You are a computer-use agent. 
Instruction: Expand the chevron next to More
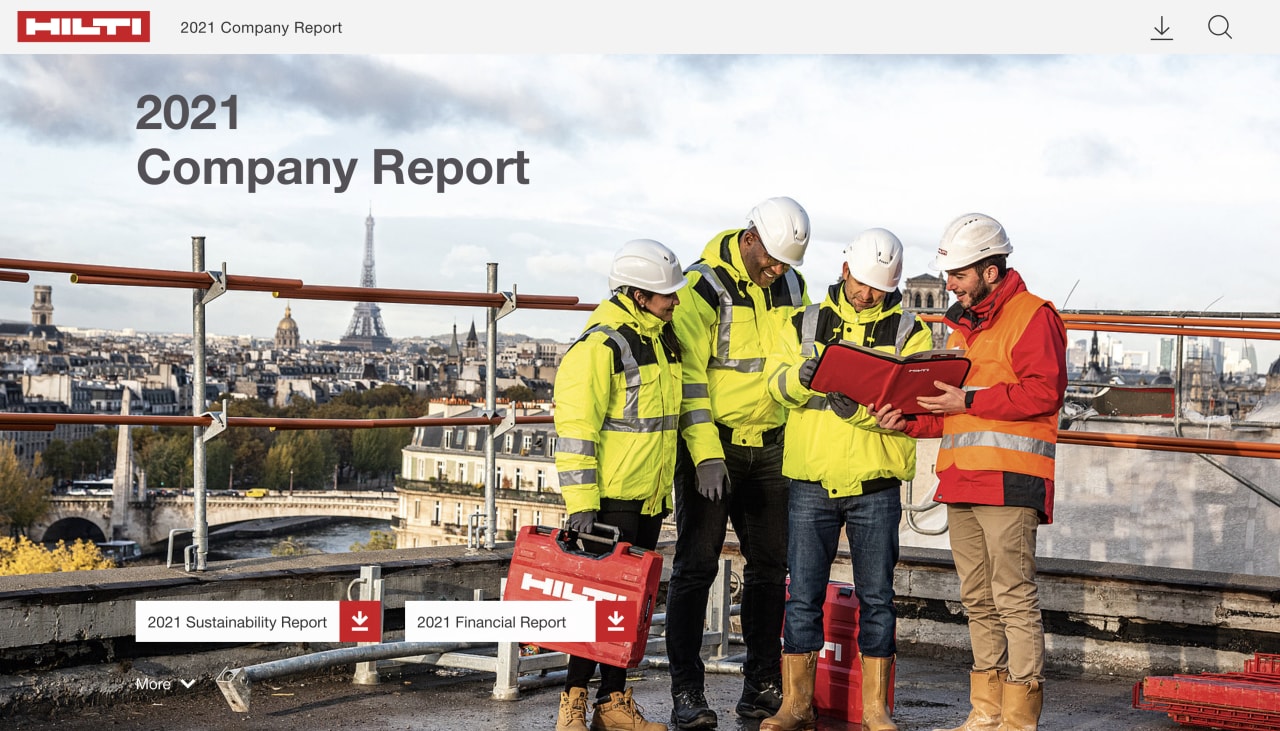pos(188,684)
